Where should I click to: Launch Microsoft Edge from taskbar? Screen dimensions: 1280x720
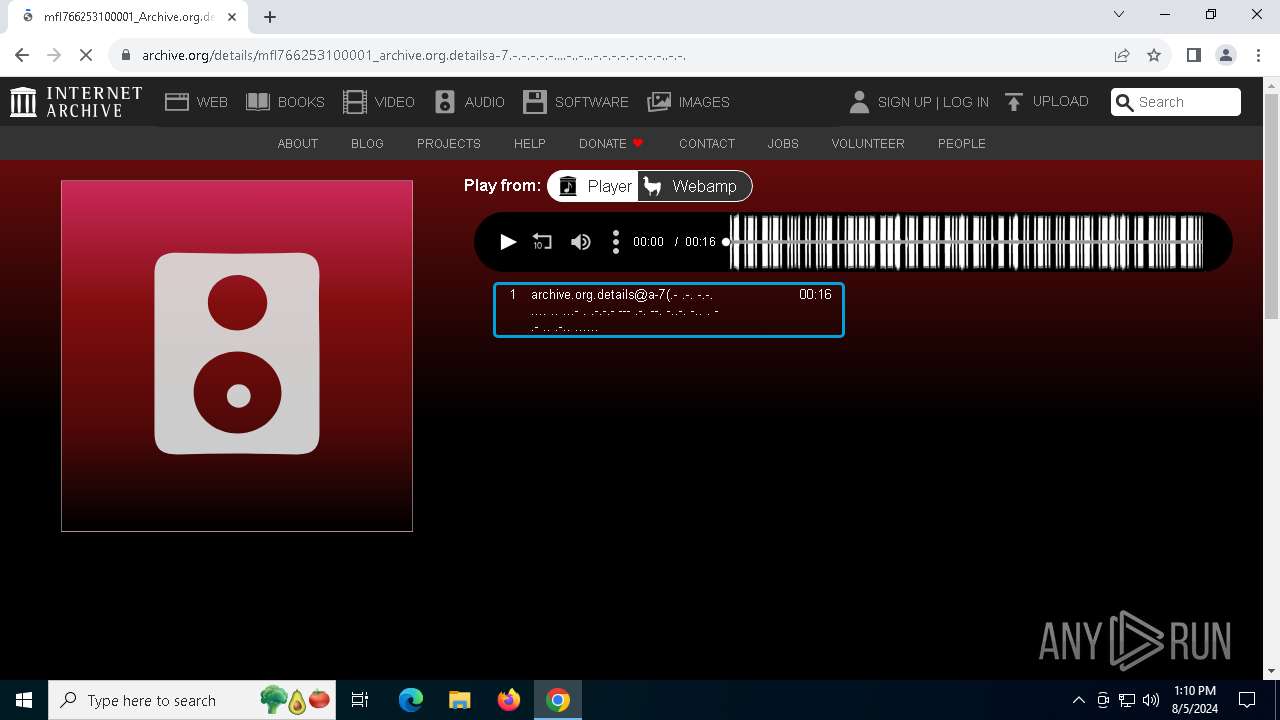411,700
